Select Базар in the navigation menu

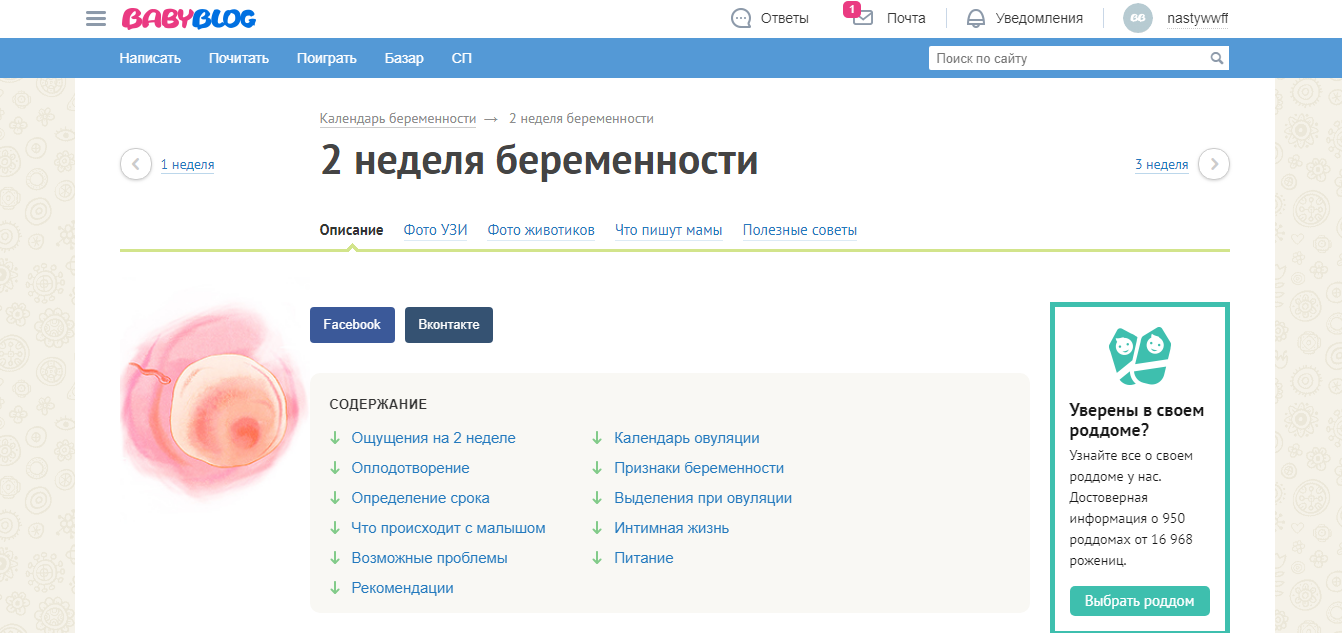coord(405,58)
